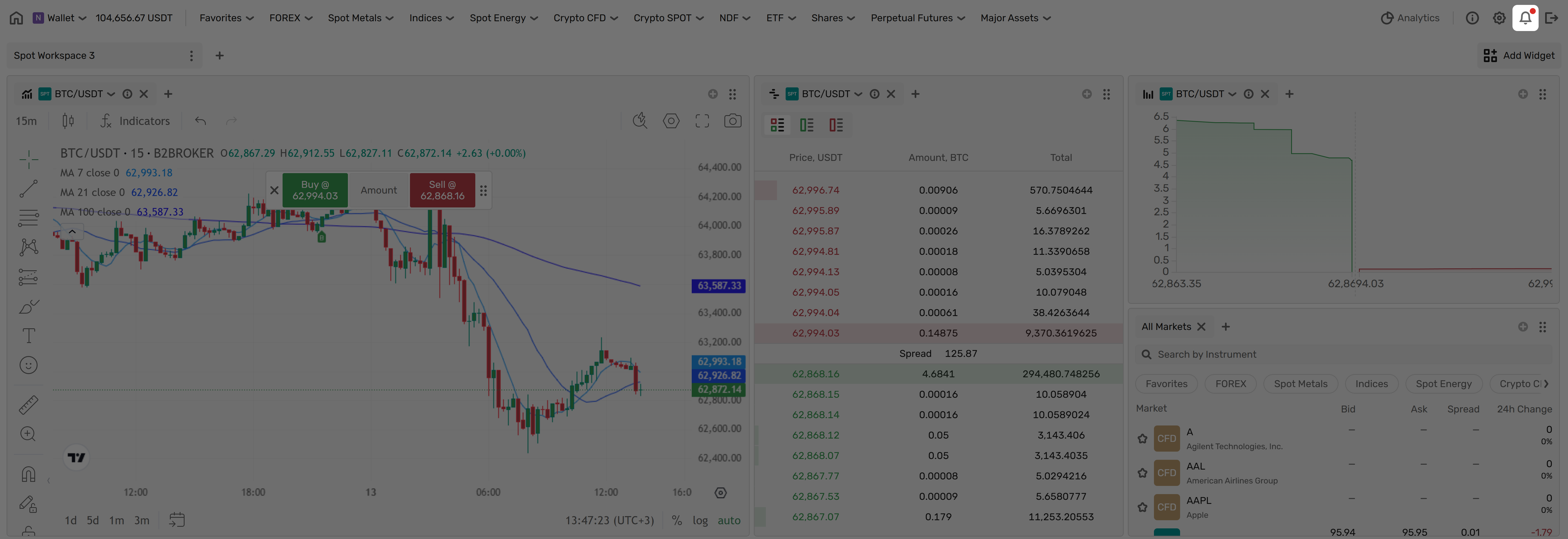Toggle magnet mode
This screenshot has height=539, width=1568.
[29, 474]
